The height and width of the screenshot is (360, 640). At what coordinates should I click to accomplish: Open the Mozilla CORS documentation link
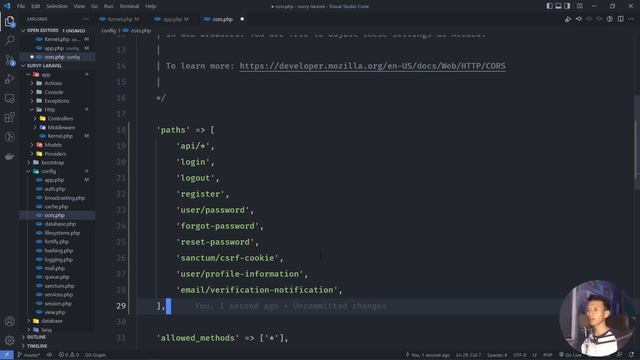click(x=372, y=66)
